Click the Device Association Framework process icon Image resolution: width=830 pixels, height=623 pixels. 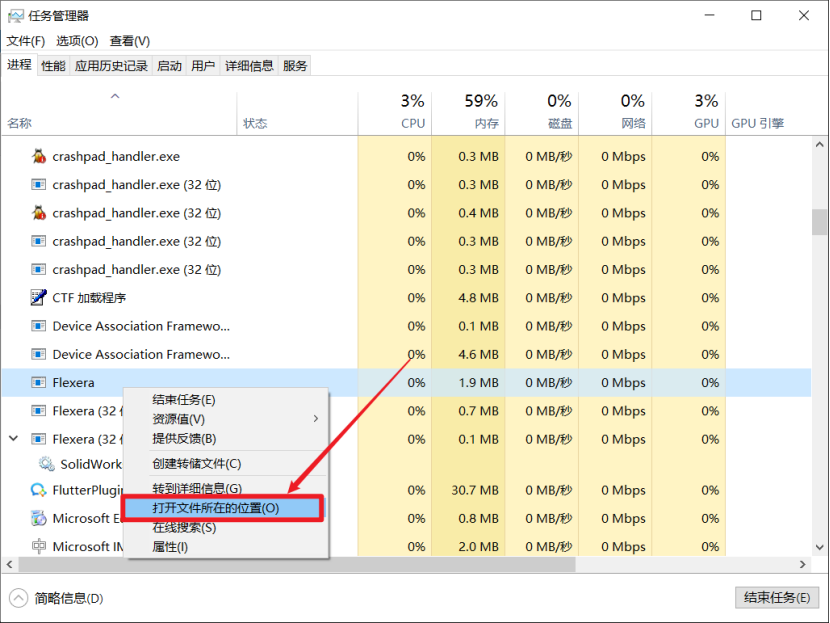[x=38, y=325]
